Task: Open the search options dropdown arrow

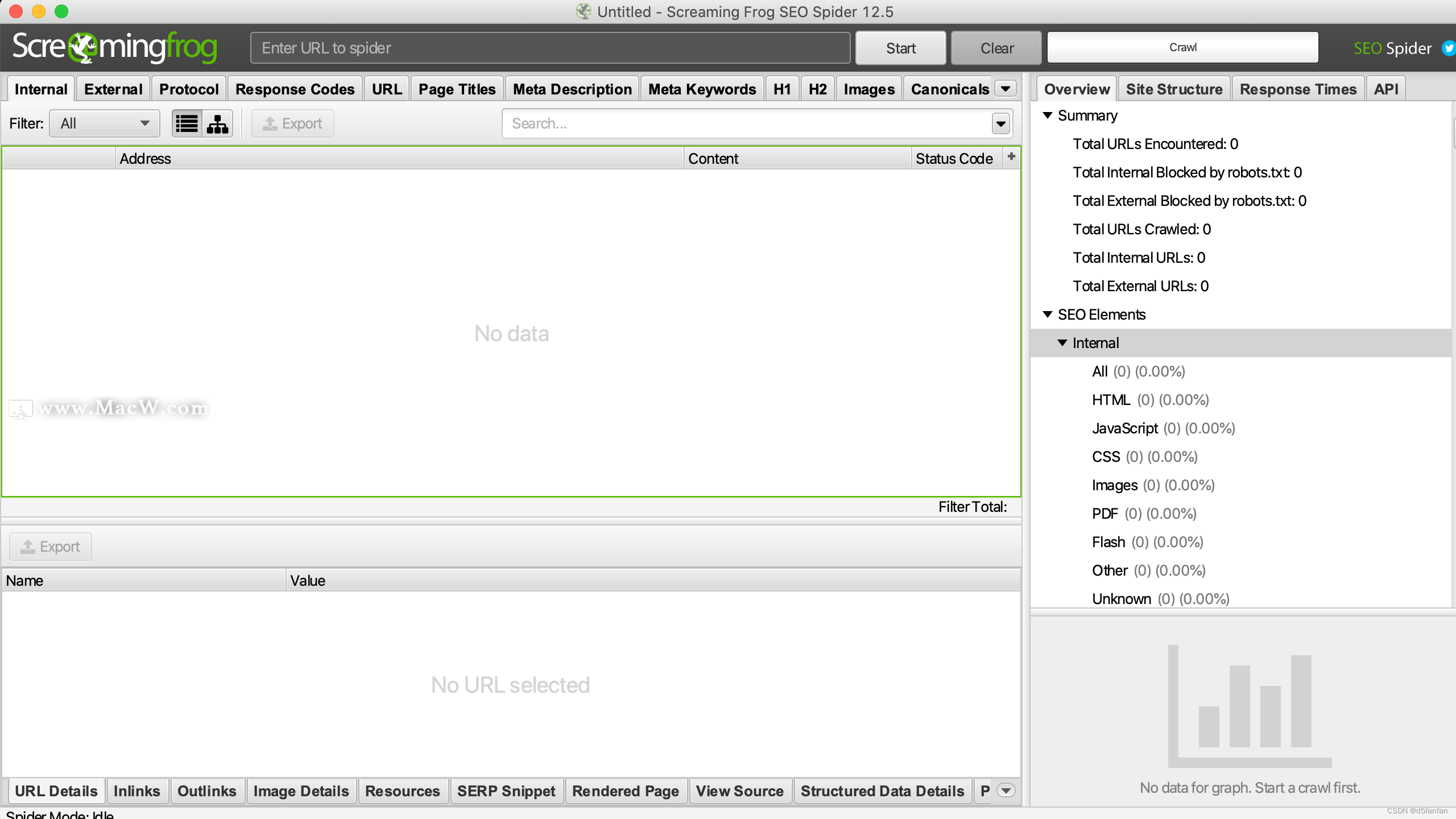Action: point(1001,123)
